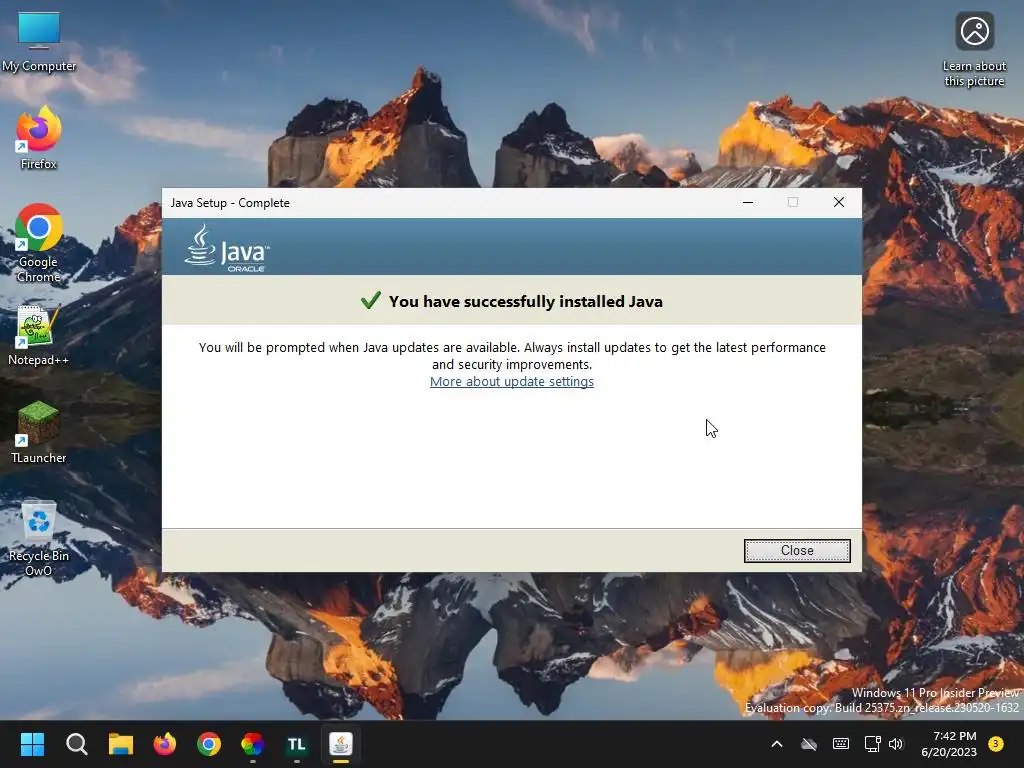Open taskbar Search
Viewport: 1024px width, 768px height.
(x=76, y=744)
